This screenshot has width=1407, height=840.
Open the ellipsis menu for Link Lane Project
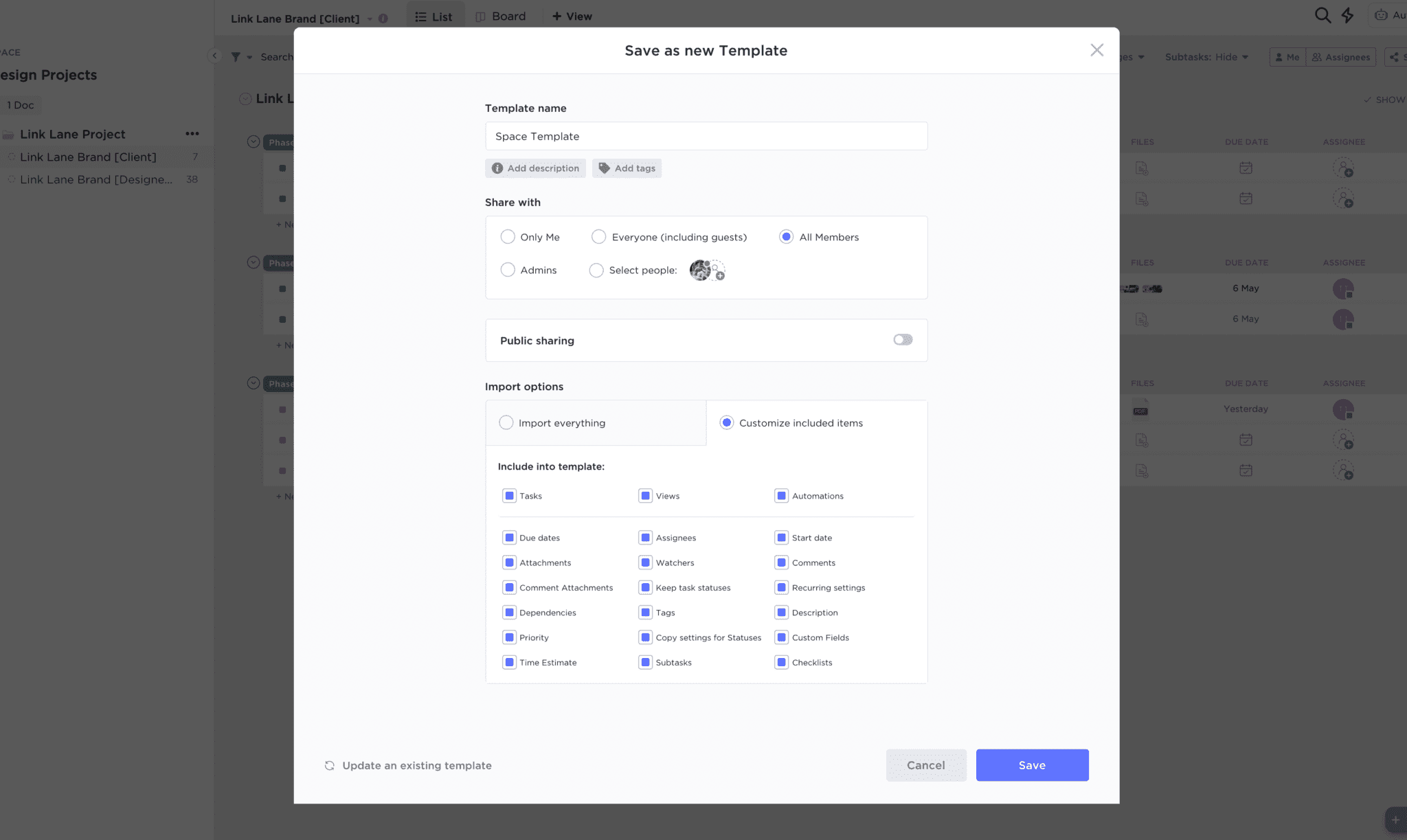(192, 133)
